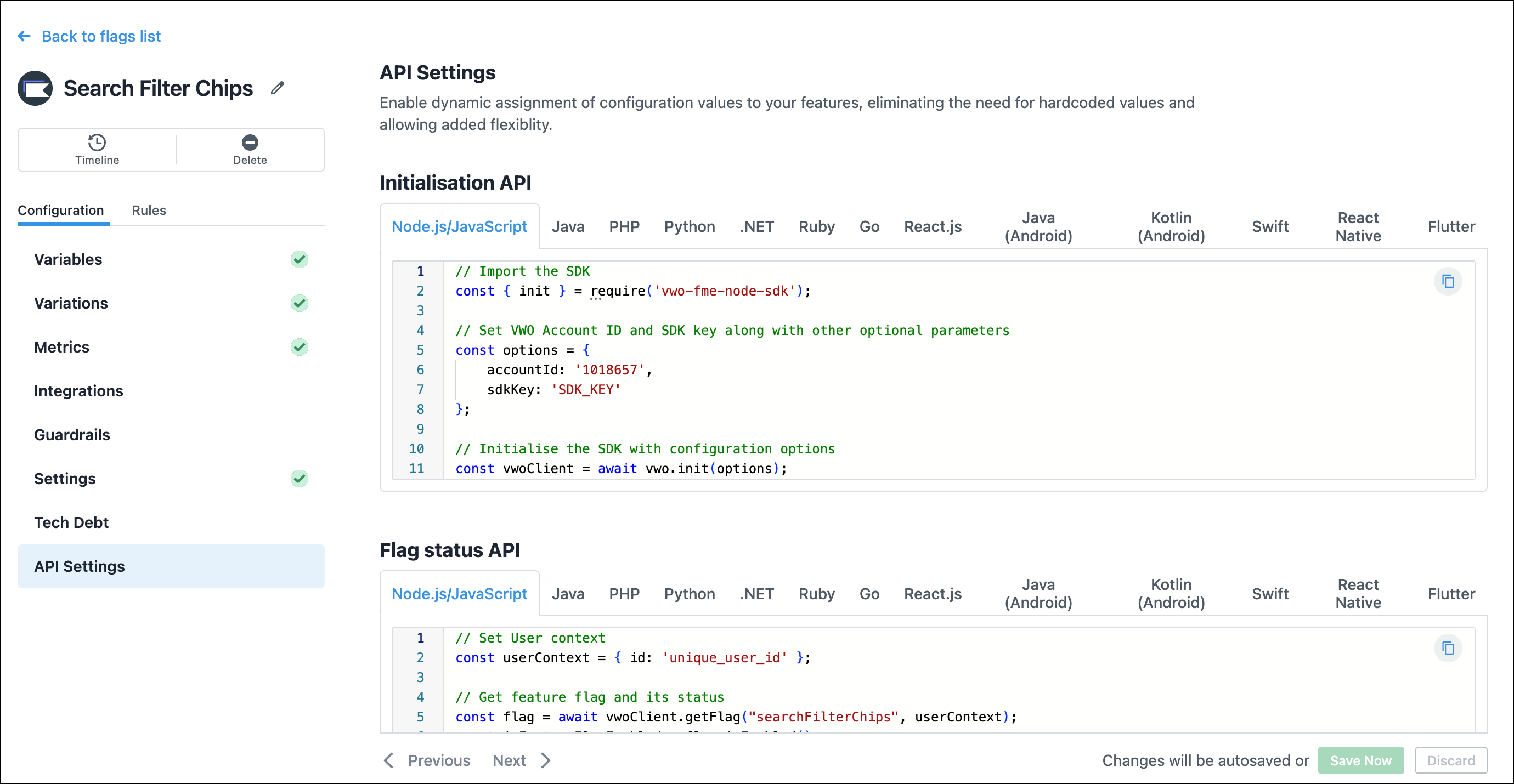Screen dimensions: 1514x784
Task: Open the Integrations section
Action: [x=171, y=390]
